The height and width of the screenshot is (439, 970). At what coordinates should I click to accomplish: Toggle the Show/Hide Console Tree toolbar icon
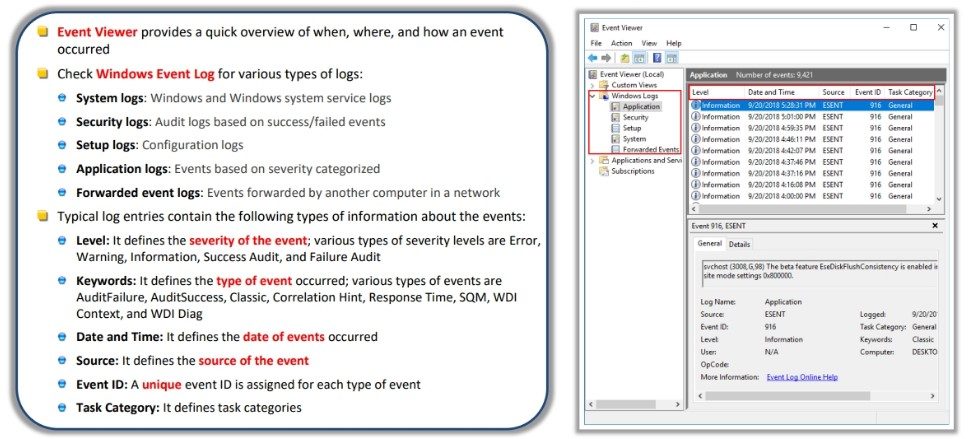click(640, 58)
